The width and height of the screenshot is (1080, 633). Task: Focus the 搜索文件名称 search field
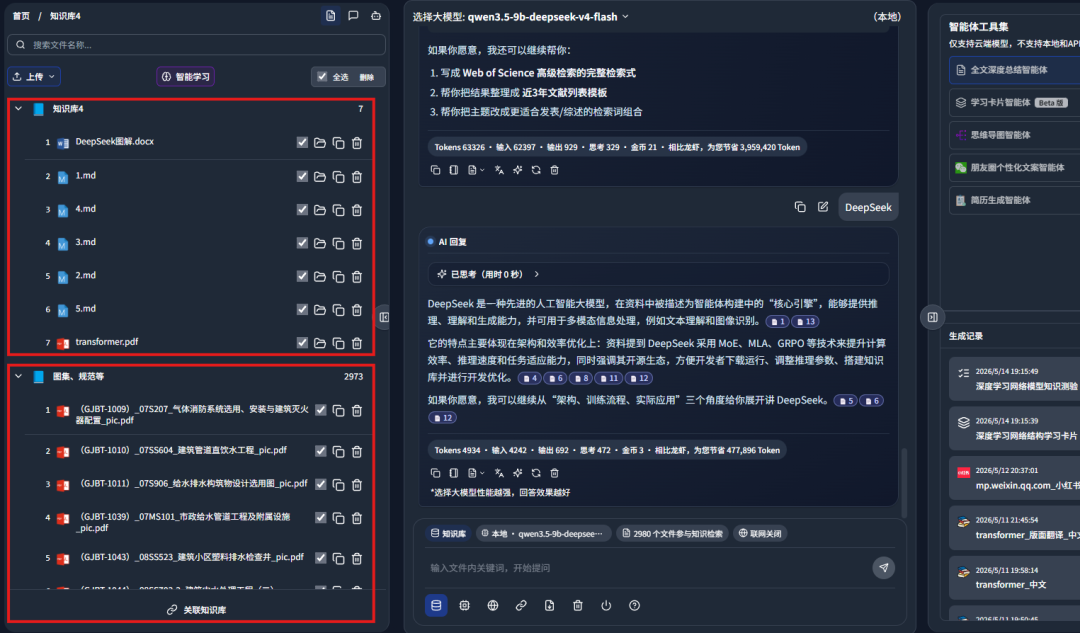pyautogui.click(x=196, y=45)
